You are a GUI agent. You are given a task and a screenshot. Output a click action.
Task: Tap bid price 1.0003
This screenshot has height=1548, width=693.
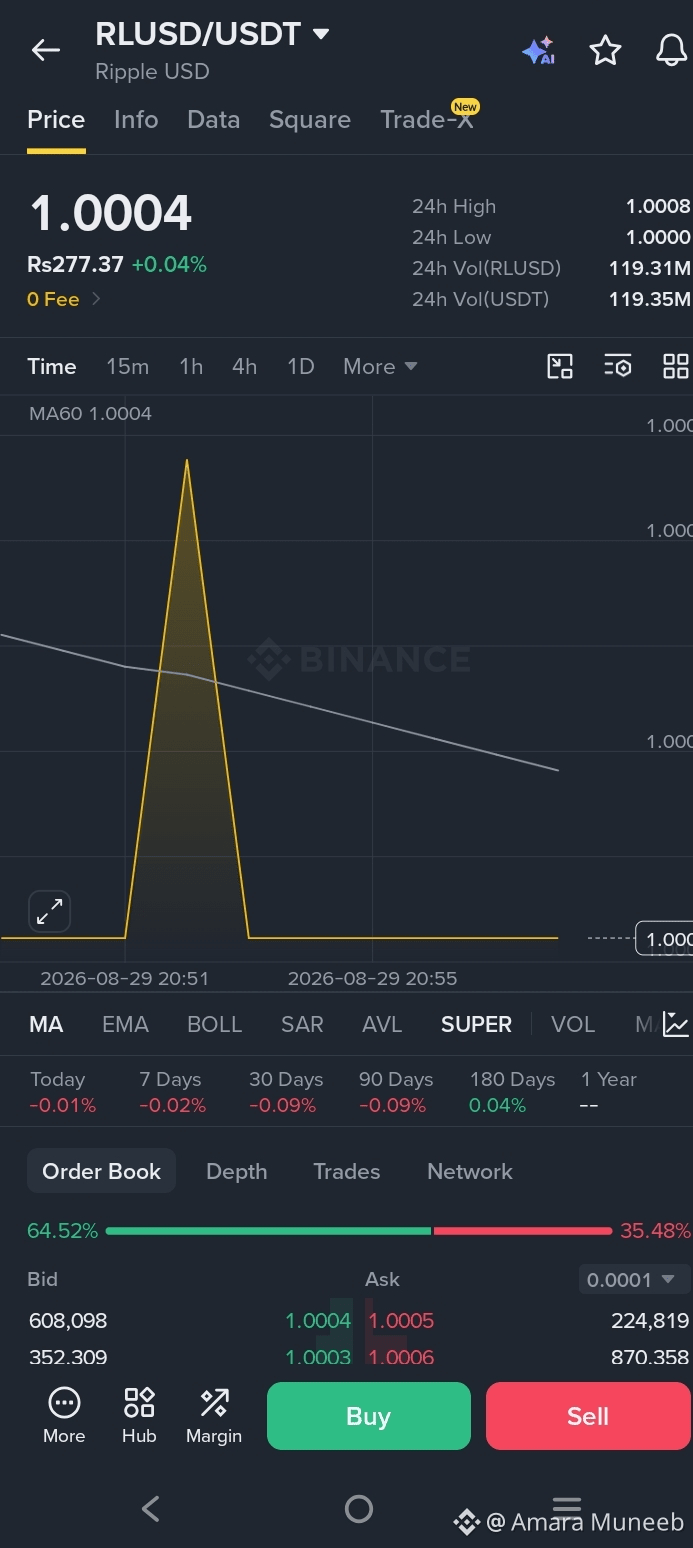(x=318, y=1357)
